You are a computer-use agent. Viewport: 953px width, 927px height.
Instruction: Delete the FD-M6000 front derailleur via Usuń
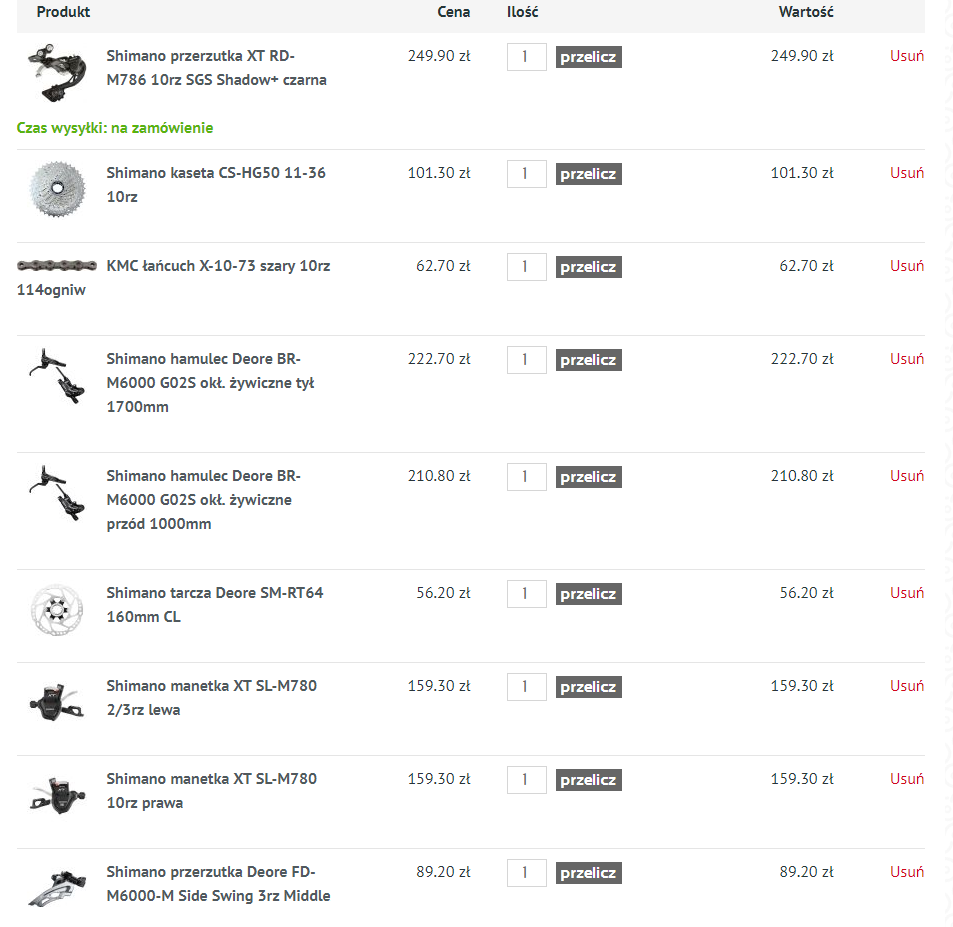(907, 872)
